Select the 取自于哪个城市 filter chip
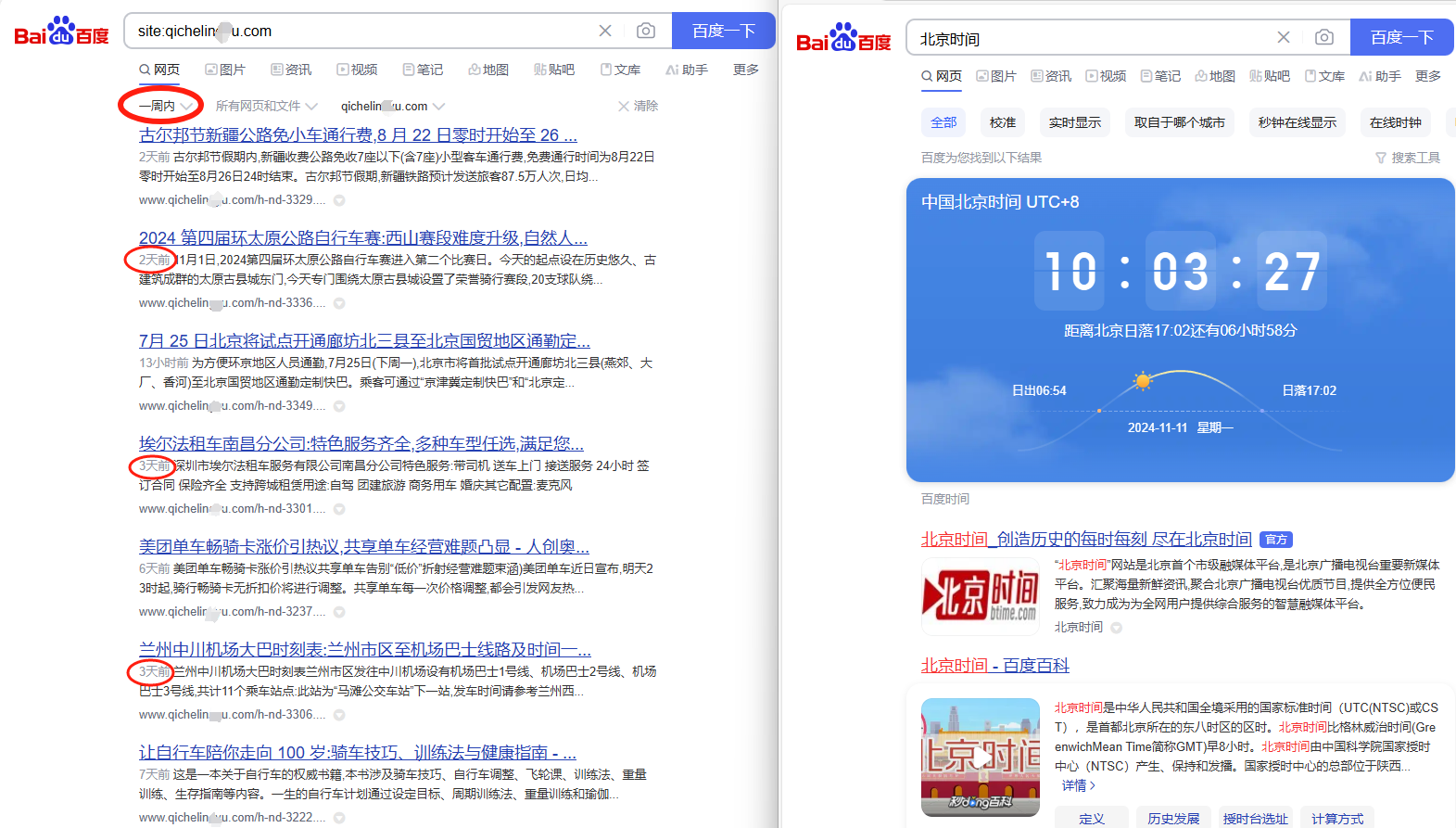The width and height of the screenshot is (1456, 828). [x=1180, y=122]
